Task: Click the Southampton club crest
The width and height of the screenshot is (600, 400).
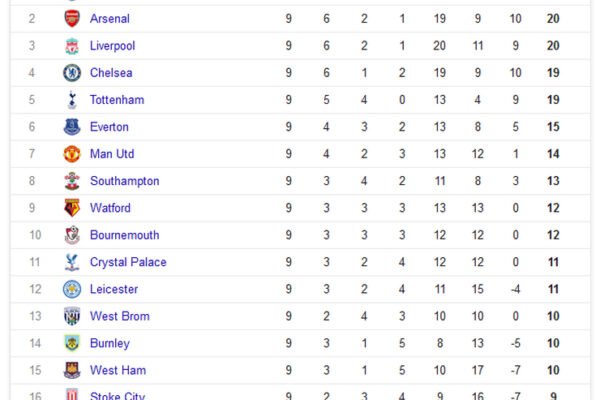Action: 72,181
